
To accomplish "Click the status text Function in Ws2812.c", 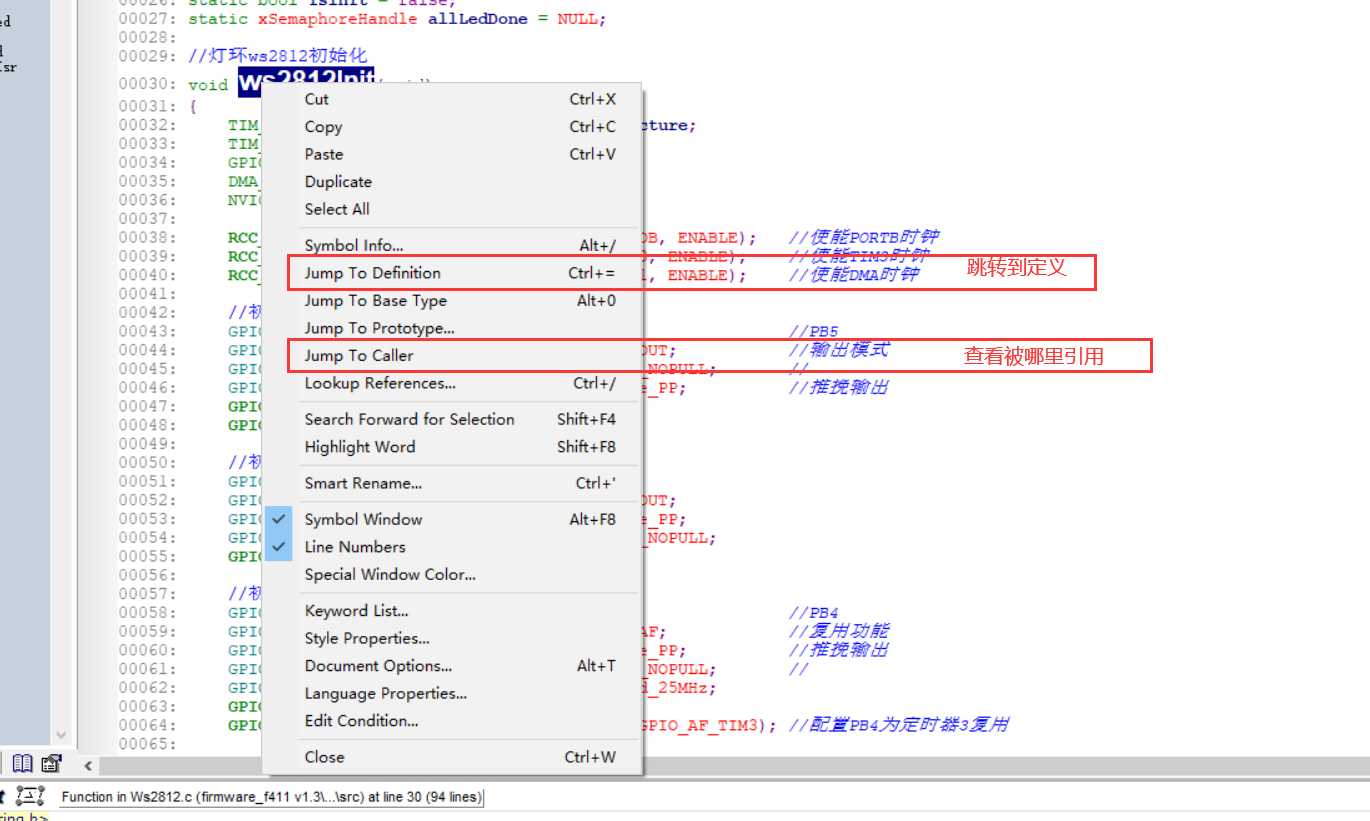I will (271, 797).
